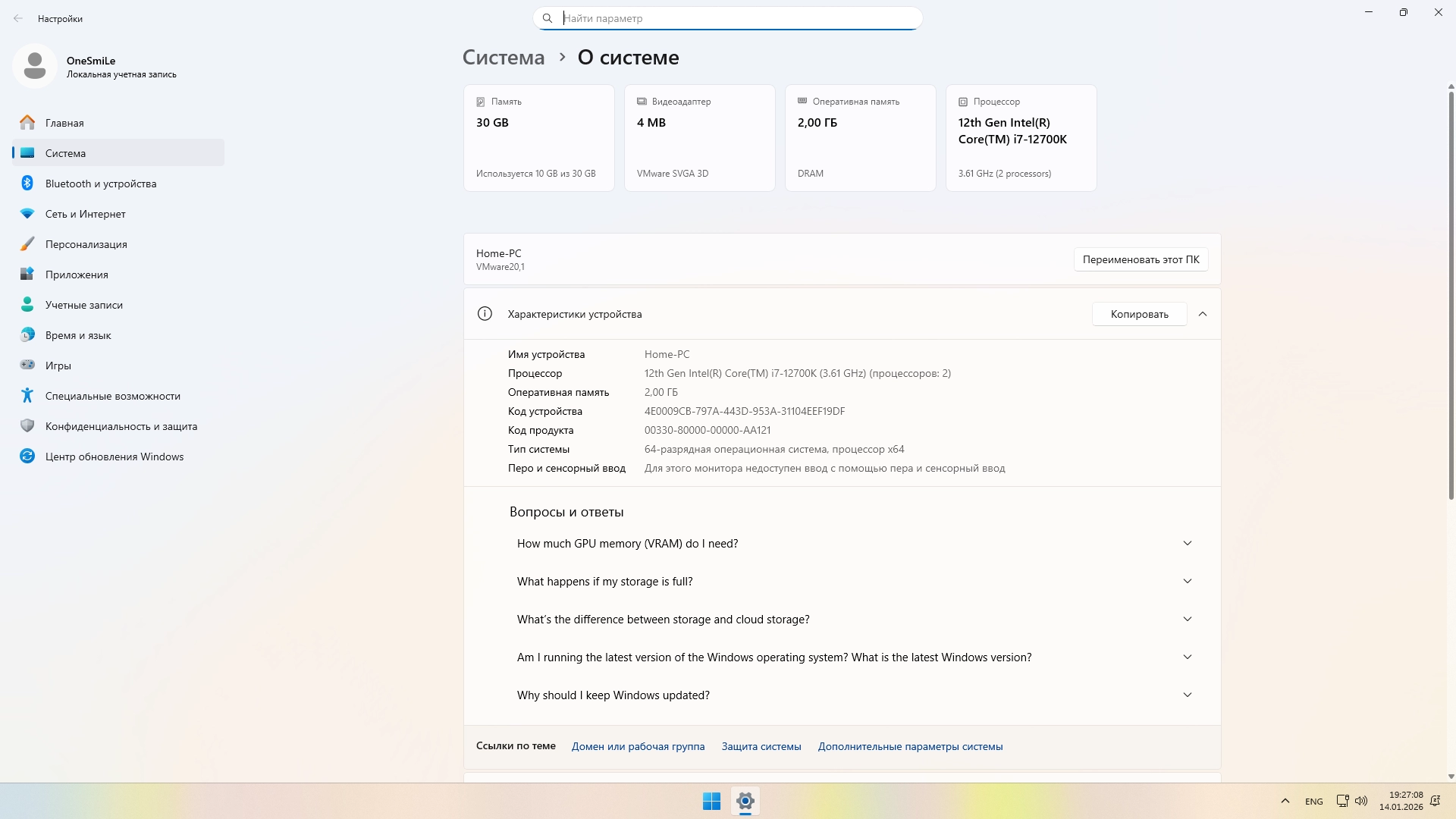Click Переименовать этот ПК button
Image resolution: width=1456 pixels, height=819 pixels.
1141,259
